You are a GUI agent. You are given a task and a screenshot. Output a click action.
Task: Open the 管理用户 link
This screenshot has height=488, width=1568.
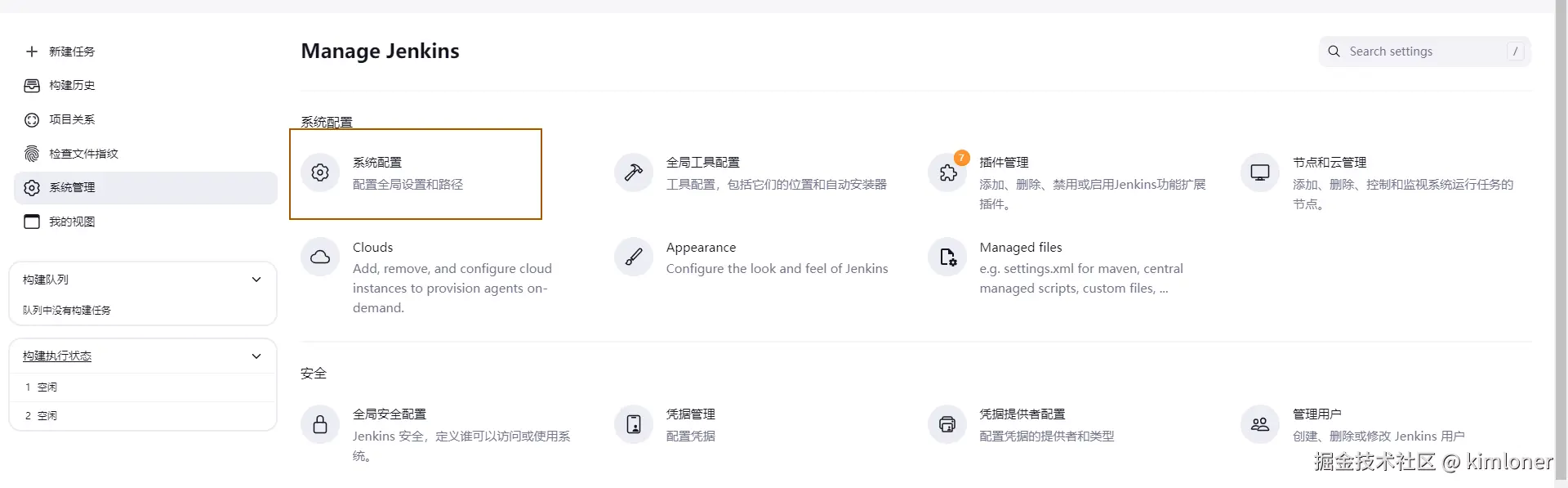[1317, 414]
